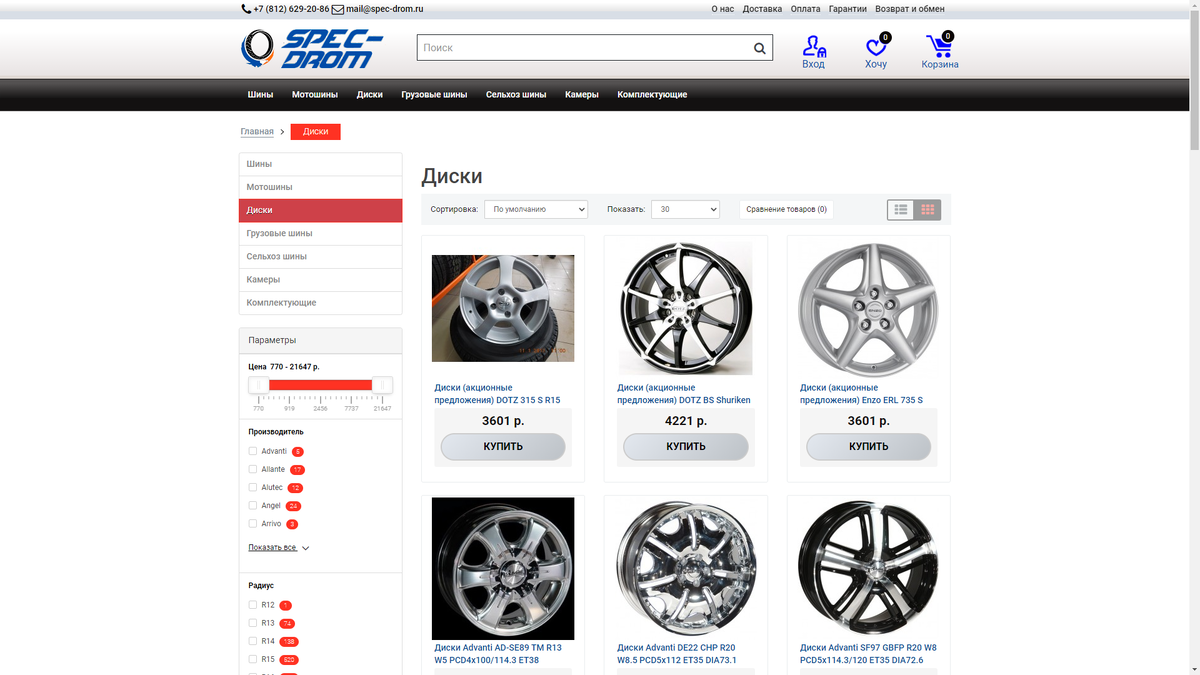This screenshot has width=1200, height=675.
Task: Open the Enzo ERL 735 S wheel image
Action: tap(868, 308)
